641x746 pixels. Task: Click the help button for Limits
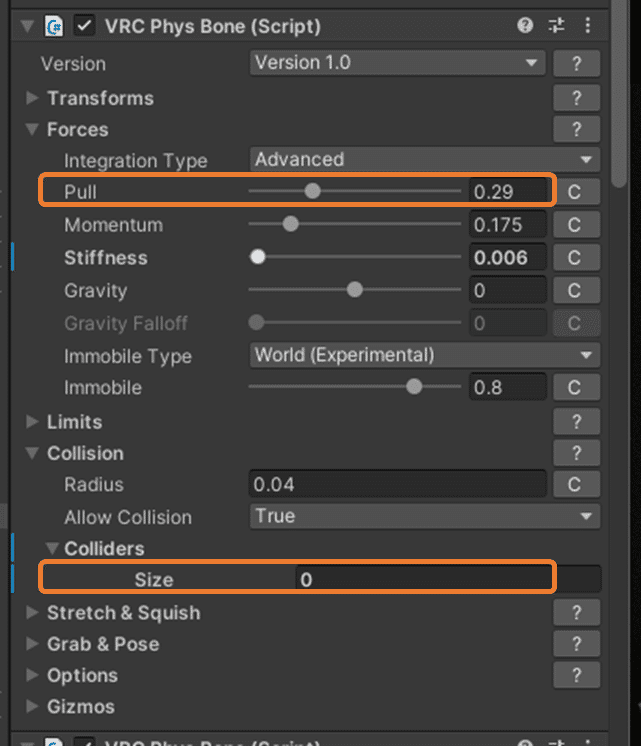tap(576, 422)
